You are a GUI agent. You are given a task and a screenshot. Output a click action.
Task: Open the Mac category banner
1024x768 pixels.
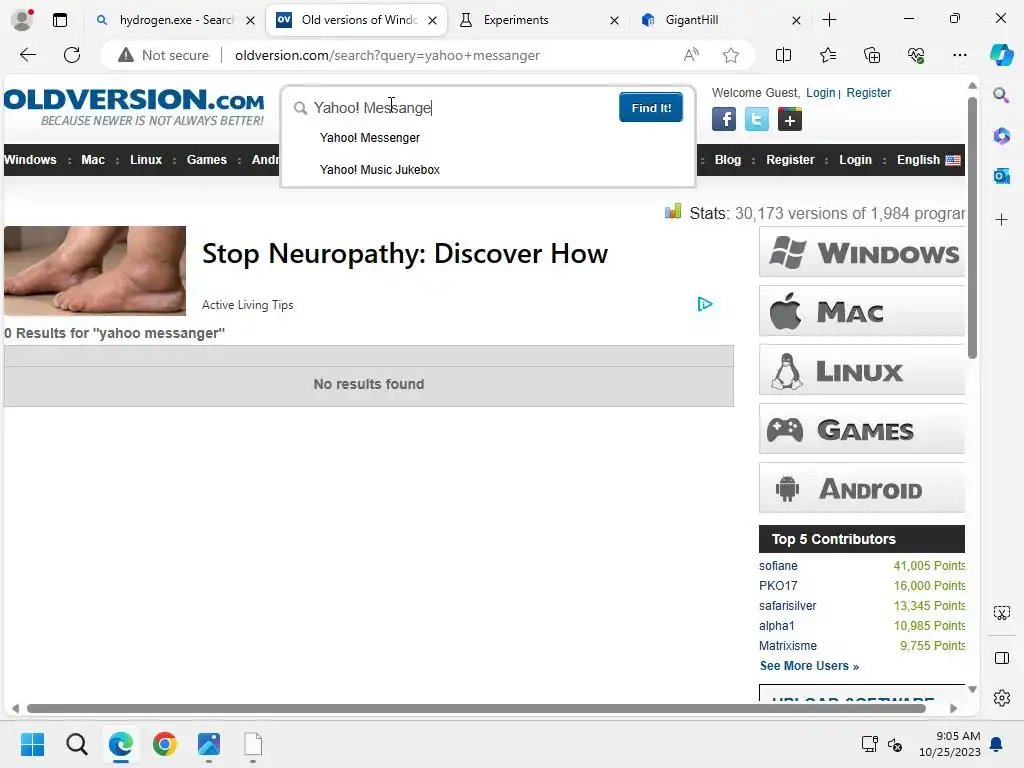coord(861,312)
